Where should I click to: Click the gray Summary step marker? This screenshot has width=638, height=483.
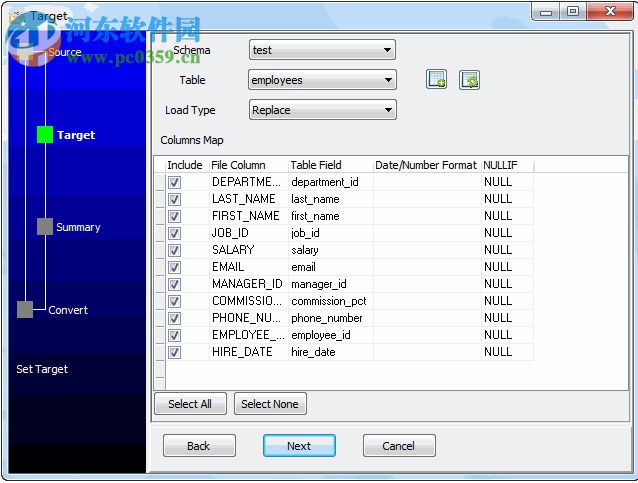coord(45,227)
